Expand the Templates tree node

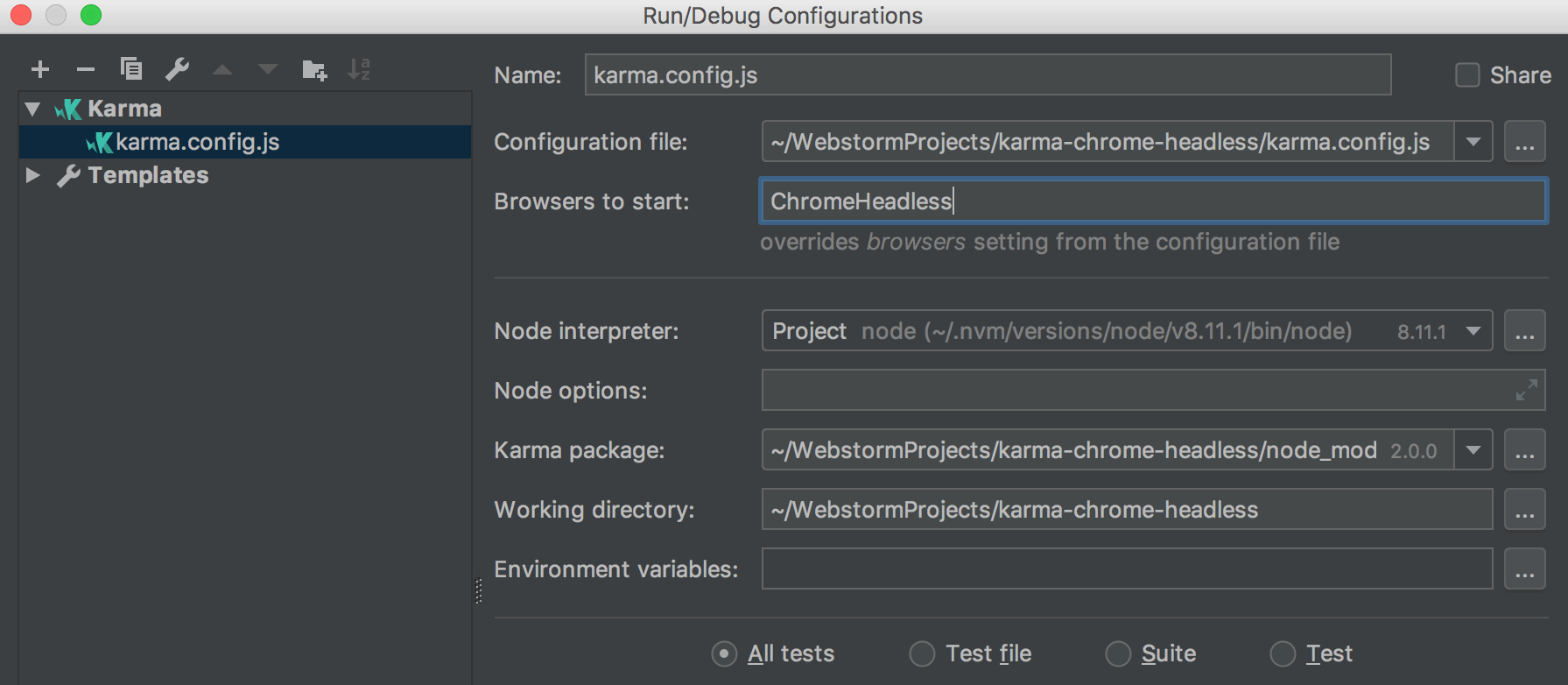point(33,175)
